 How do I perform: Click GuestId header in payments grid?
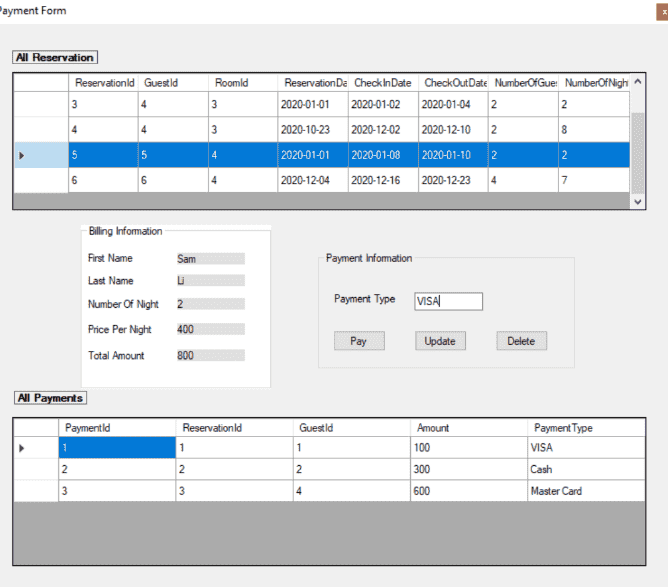(x=352, y=428)
